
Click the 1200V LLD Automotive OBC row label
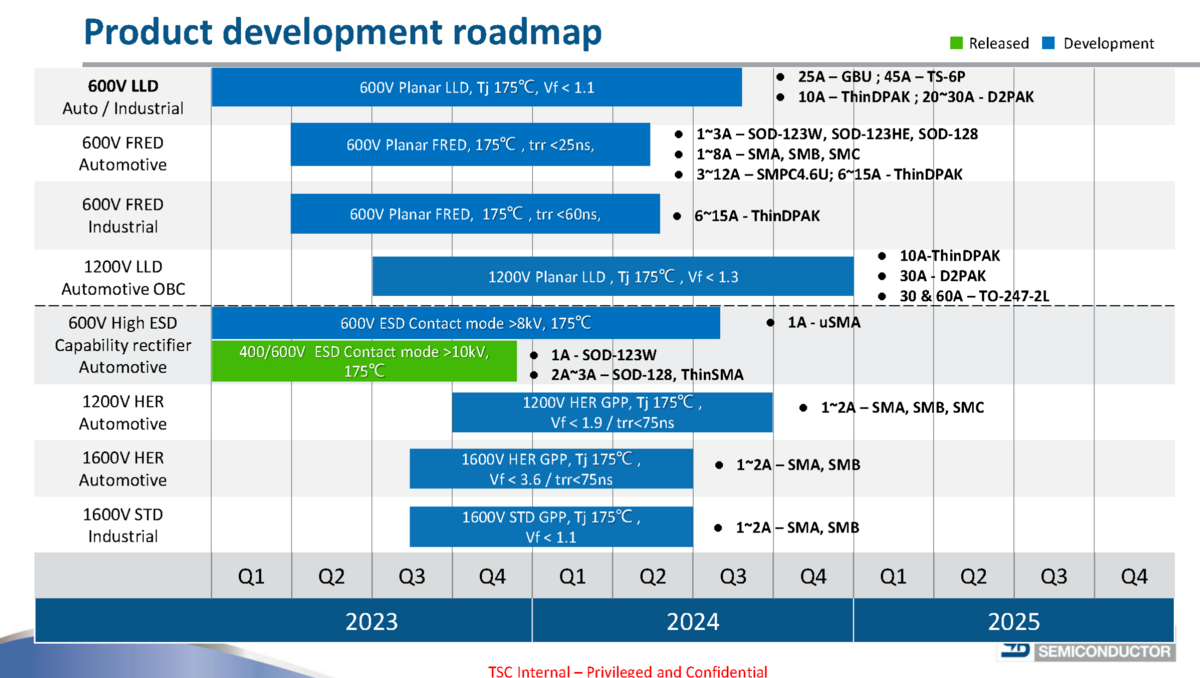[x=123, y=278]
